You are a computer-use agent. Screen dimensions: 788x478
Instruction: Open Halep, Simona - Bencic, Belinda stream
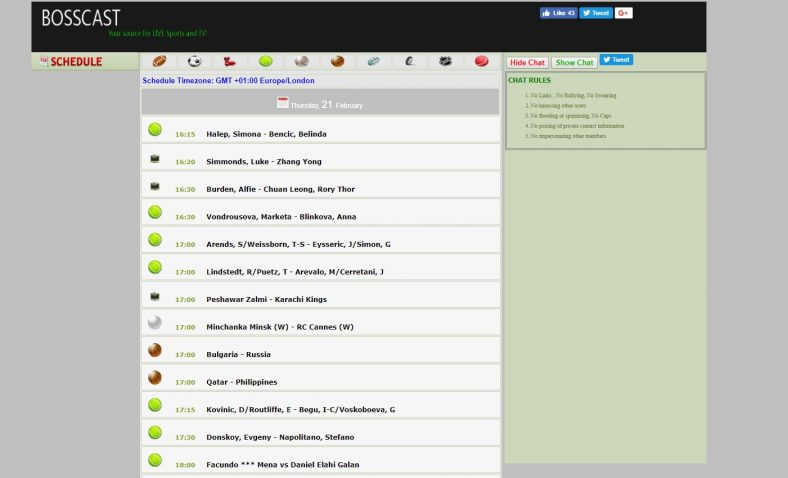[266, 134]
